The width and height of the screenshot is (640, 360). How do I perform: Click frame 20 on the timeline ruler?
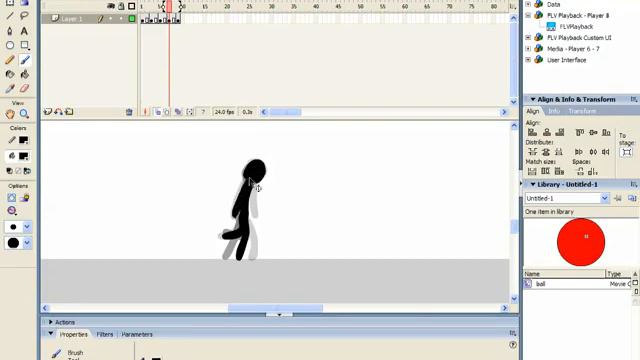point(227,7)
